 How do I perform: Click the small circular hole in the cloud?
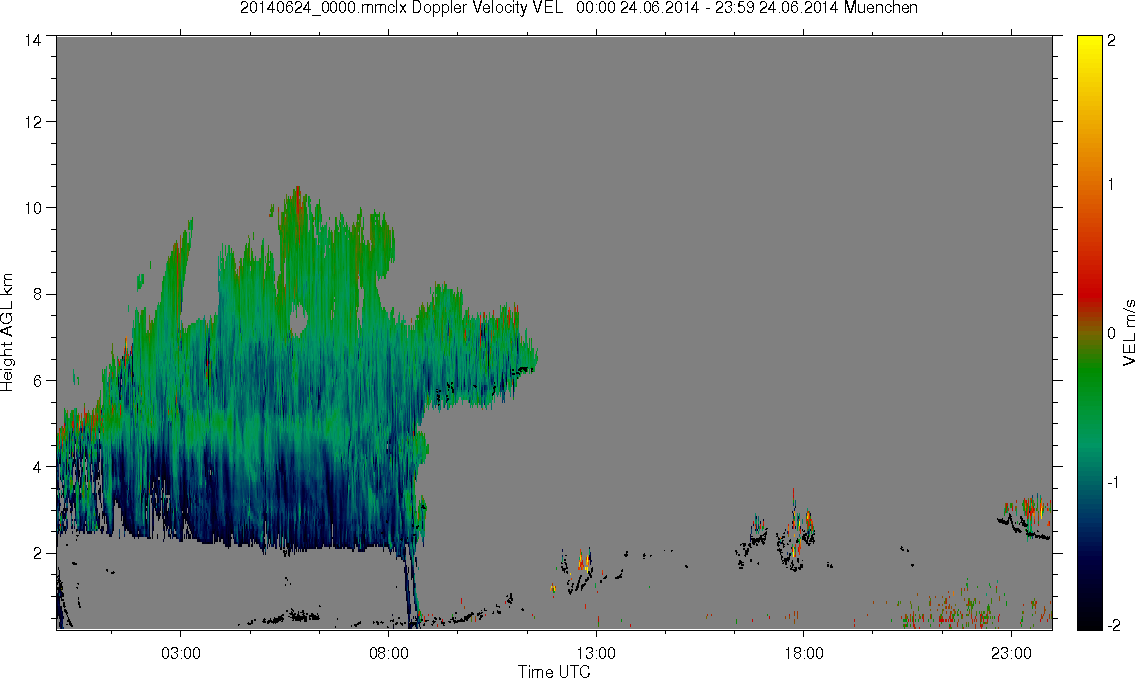[298, 319]
